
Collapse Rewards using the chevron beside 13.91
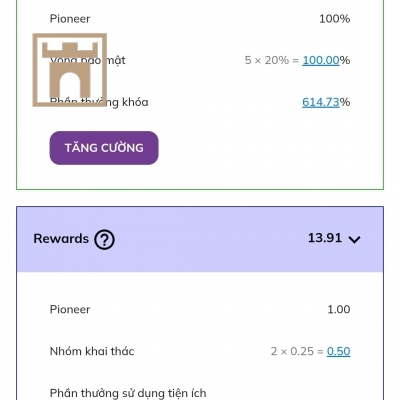(354, 239)
